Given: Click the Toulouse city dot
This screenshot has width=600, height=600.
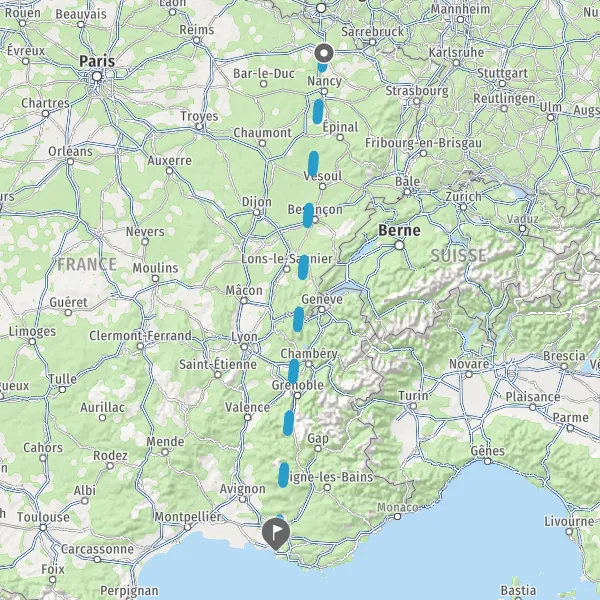Looking at the screenshot, I should click(43, 528).
